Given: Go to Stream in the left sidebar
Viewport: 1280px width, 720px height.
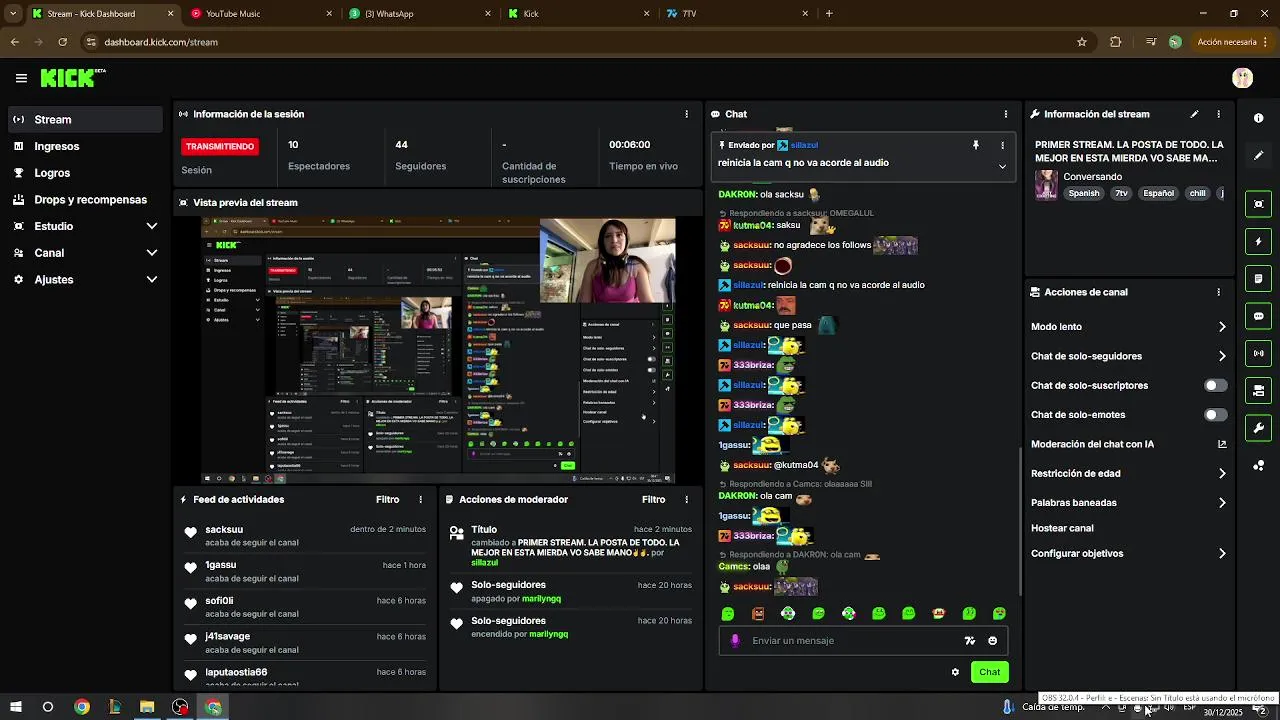Looking at the screenshot, I should click(85, 119).
